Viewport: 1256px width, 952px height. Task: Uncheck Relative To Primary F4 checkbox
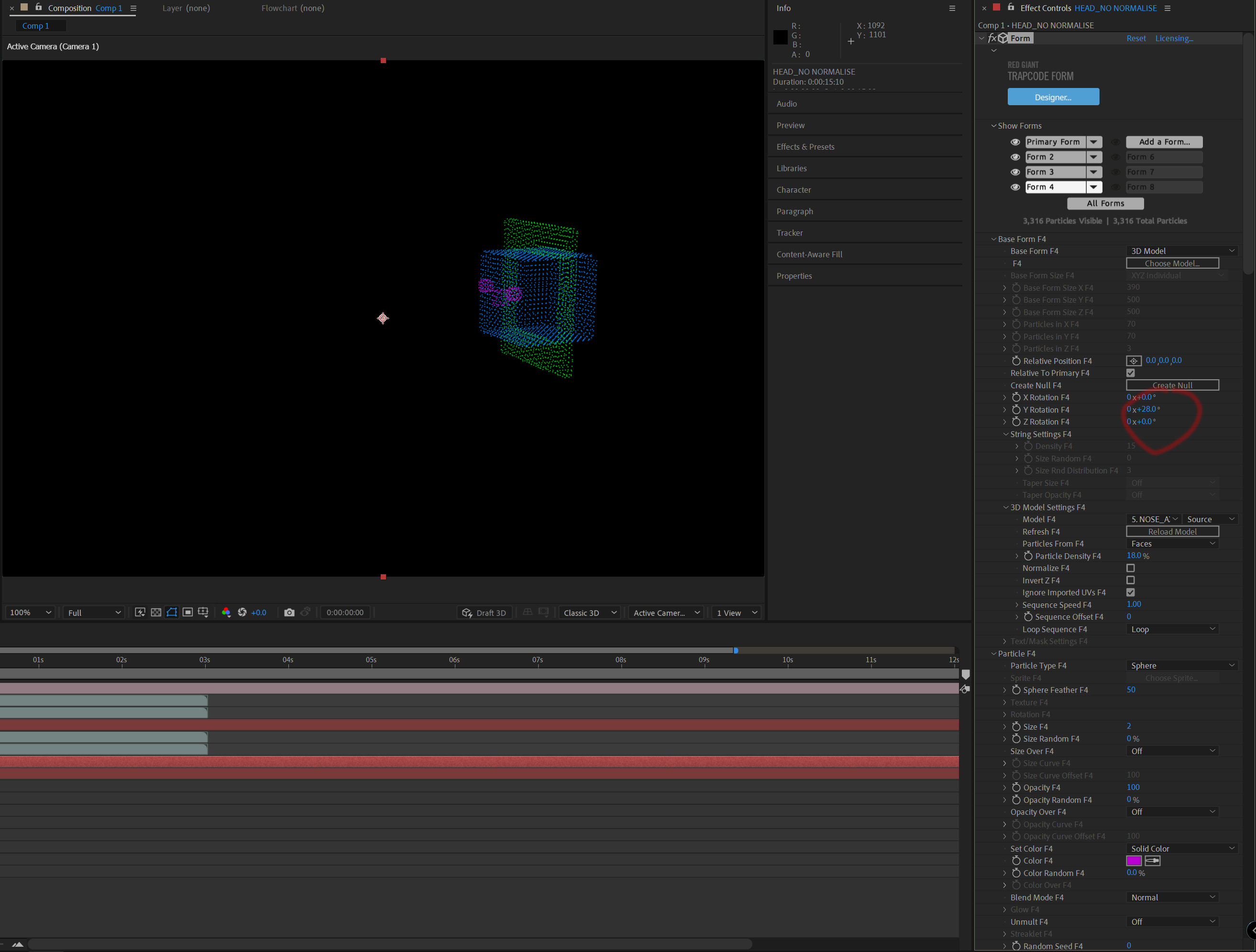[1130, 373]
